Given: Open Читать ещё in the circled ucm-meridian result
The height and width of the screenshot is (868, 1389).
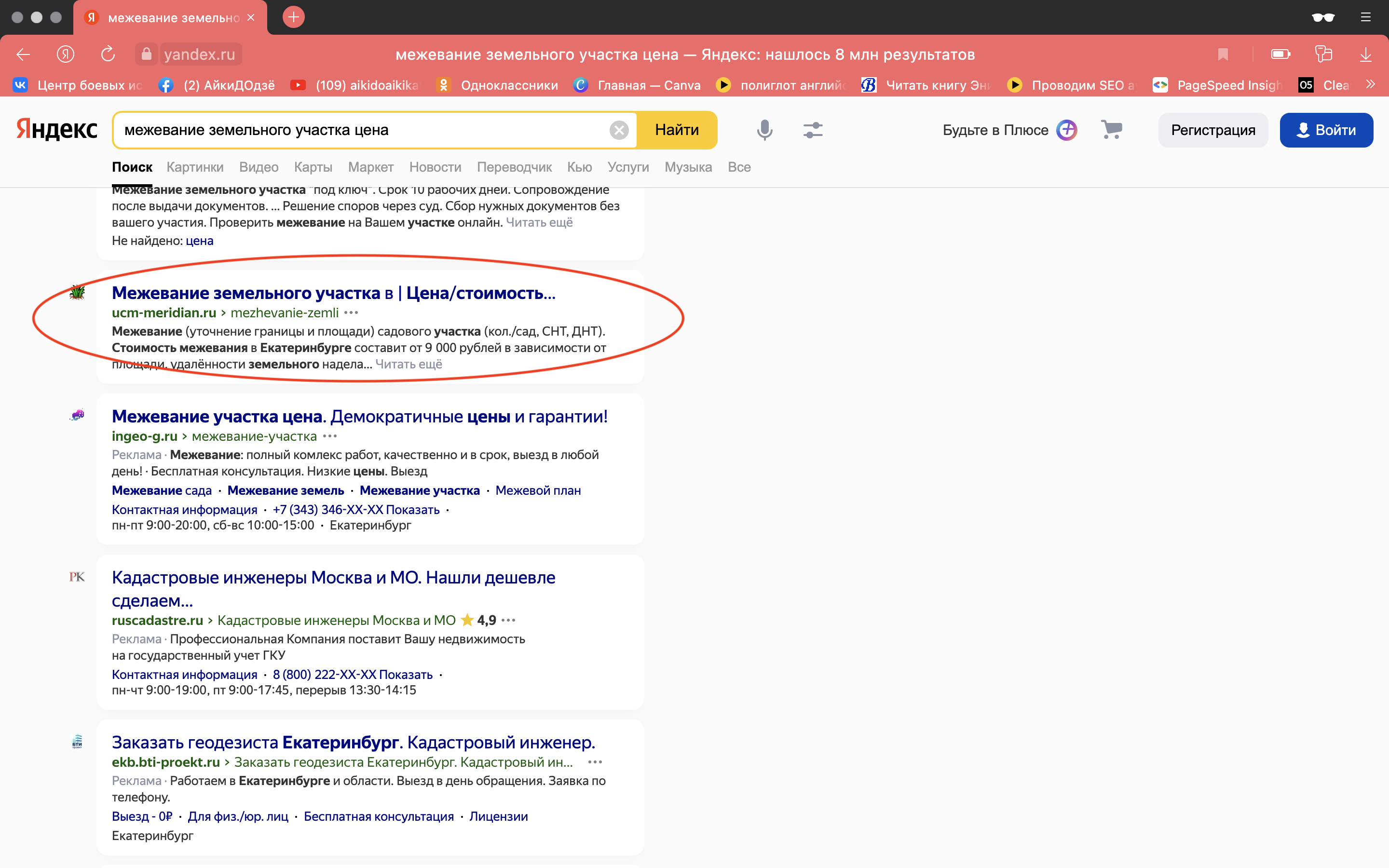Looking at the screenshot, I should tap(409, 364).
